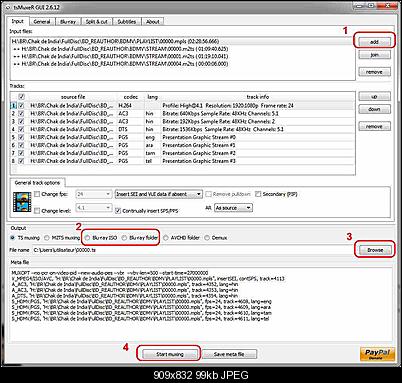Screen dimensions: 402x383
Task: Select the 00000.mpls playlist input file
Action: 182,41
